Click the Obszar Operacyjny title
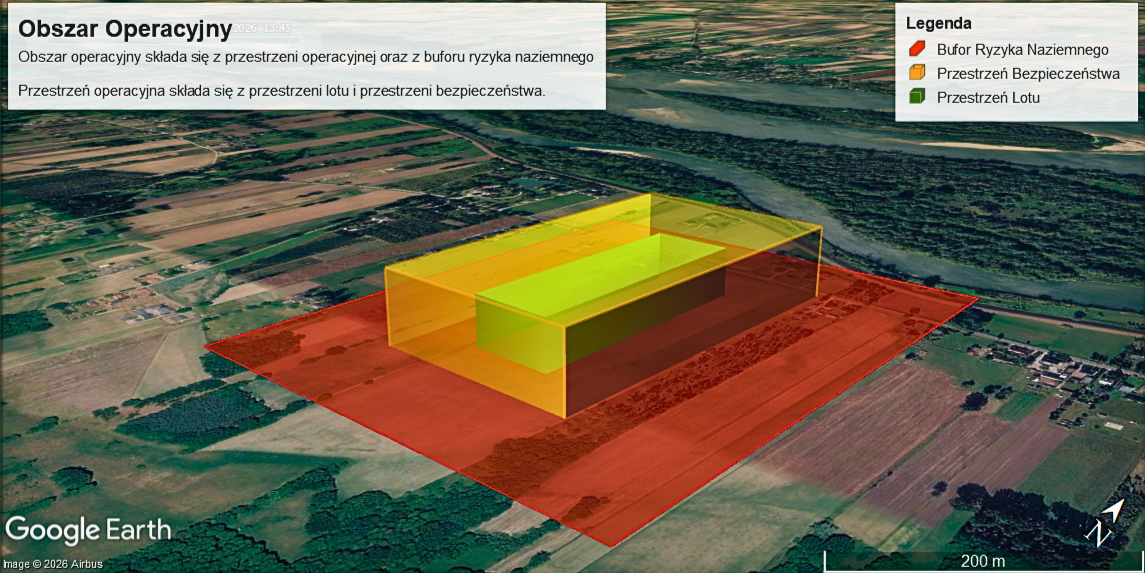The height and width of the screenshot is (573, 1145). [125, 29]
